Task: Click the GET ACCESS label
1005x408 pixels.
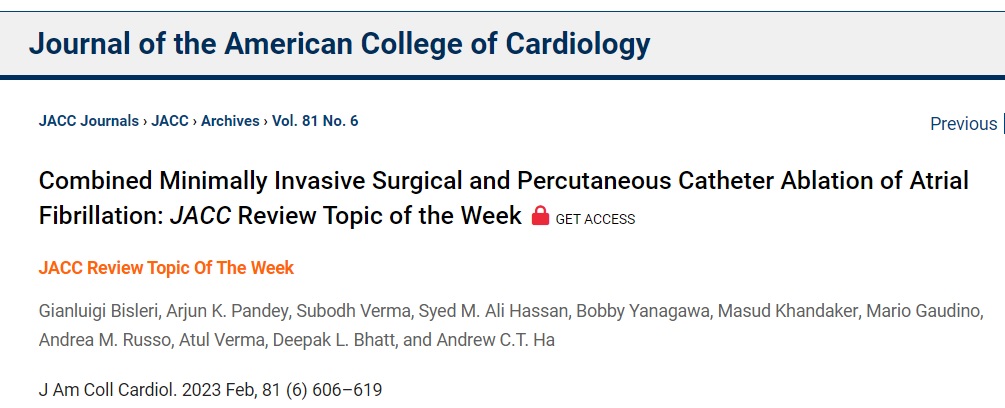Action: [595, 219]
